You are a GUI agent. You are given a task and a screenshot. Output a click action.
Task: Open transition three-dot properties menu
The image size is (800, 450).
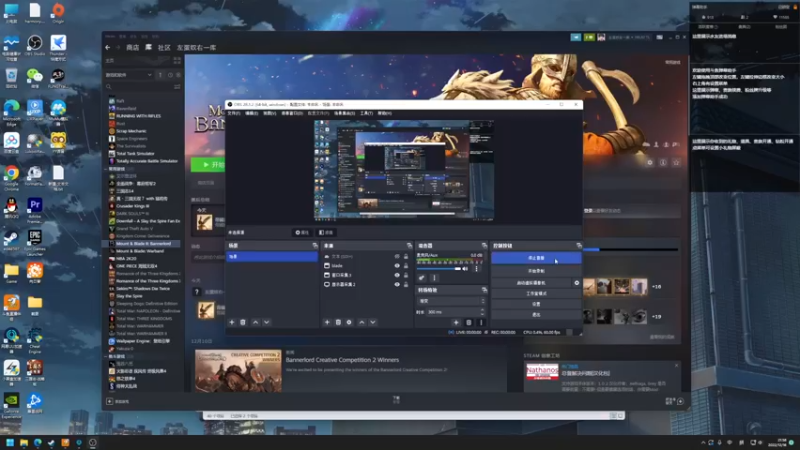(481, 322)
